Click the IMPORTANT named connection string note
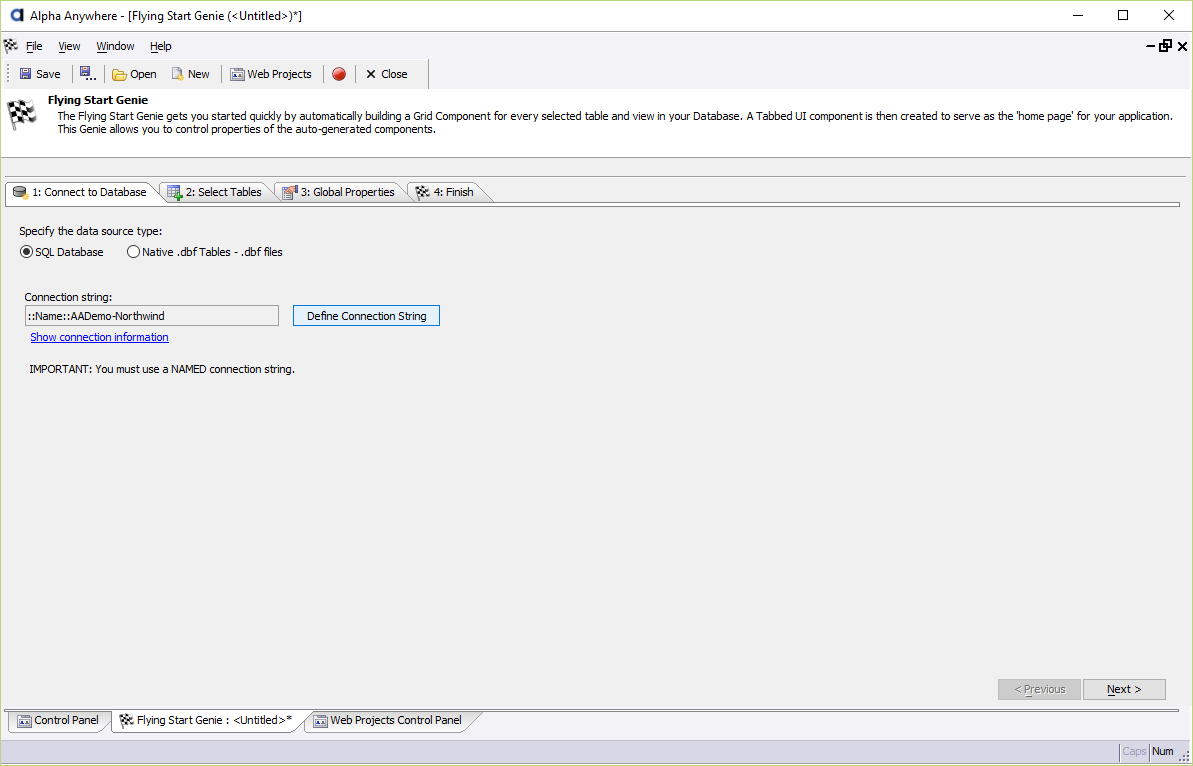The width and height of the screenshot is (1193, 766). 161,370
